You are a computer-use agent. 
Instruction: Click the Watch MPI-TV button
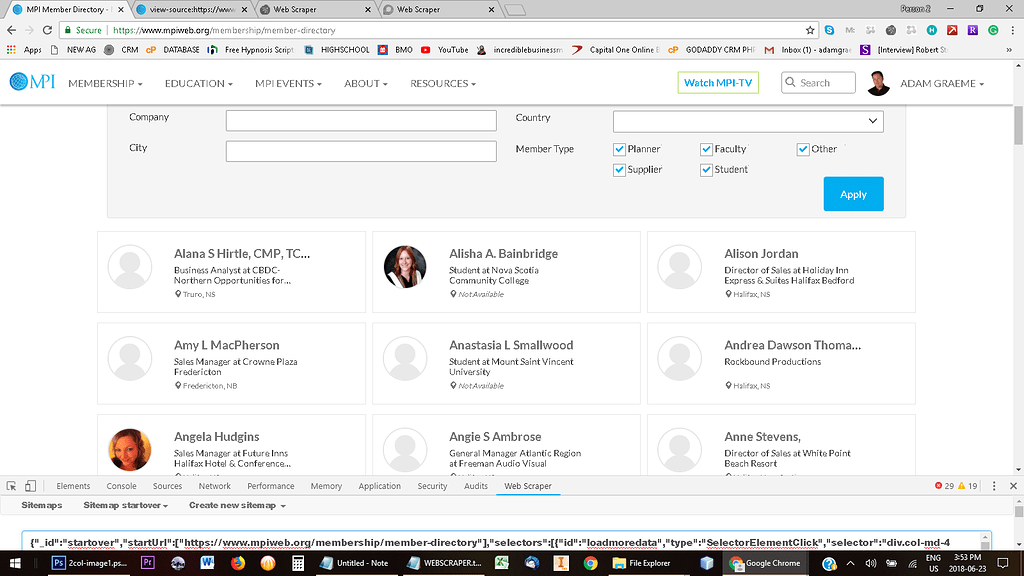point(718,83)
